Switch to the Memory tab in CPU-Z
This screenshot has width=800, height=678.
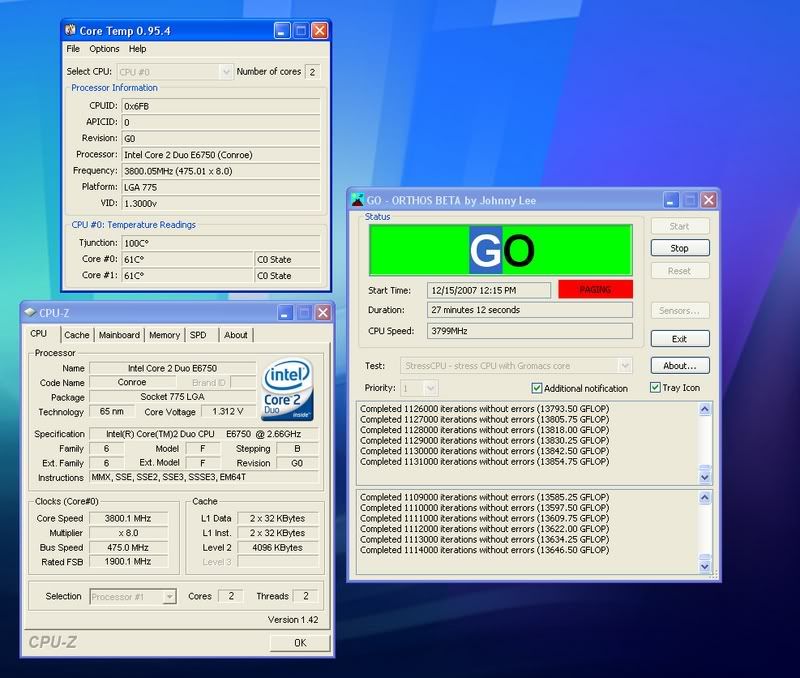(164, 335)
